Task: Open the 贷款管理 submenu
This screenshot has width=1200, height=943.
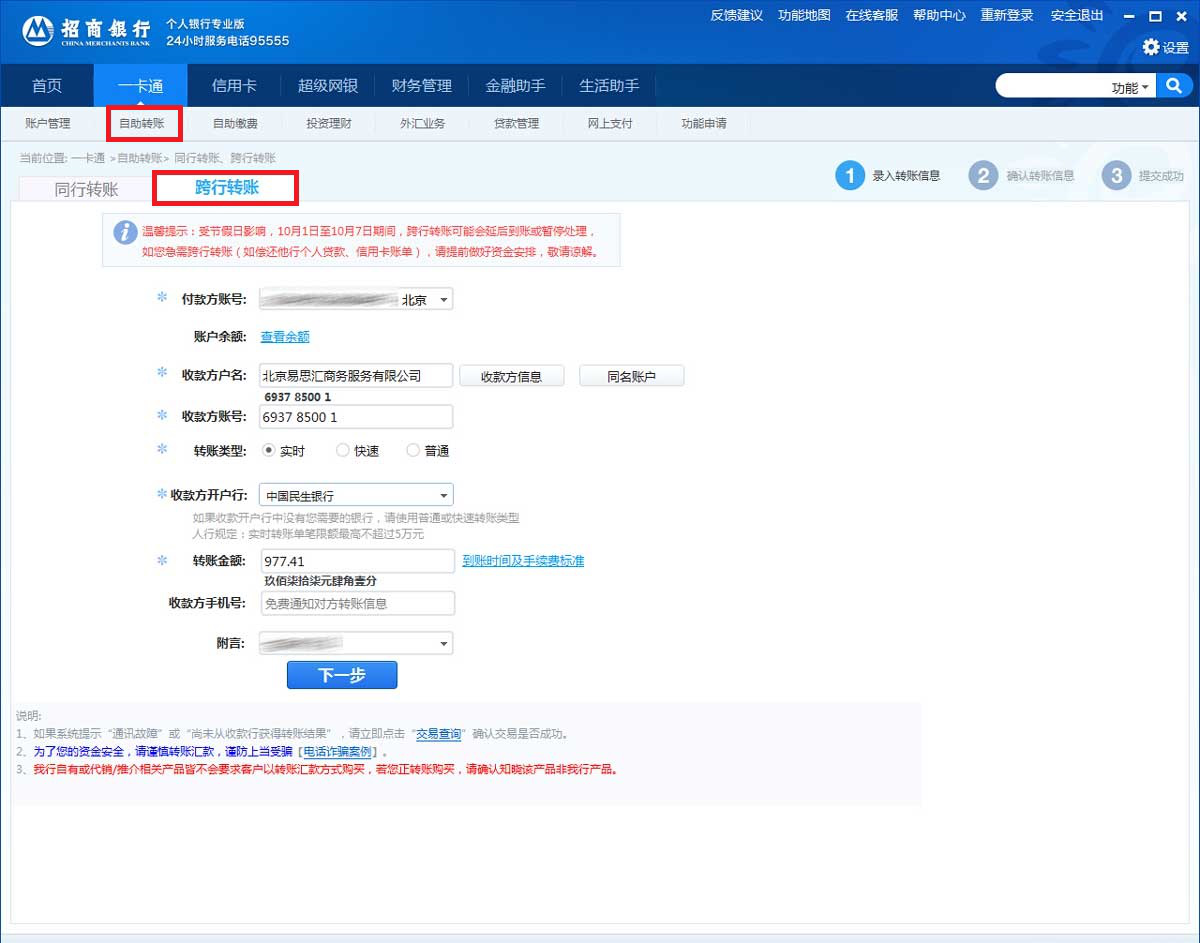Action: point(517,124)
